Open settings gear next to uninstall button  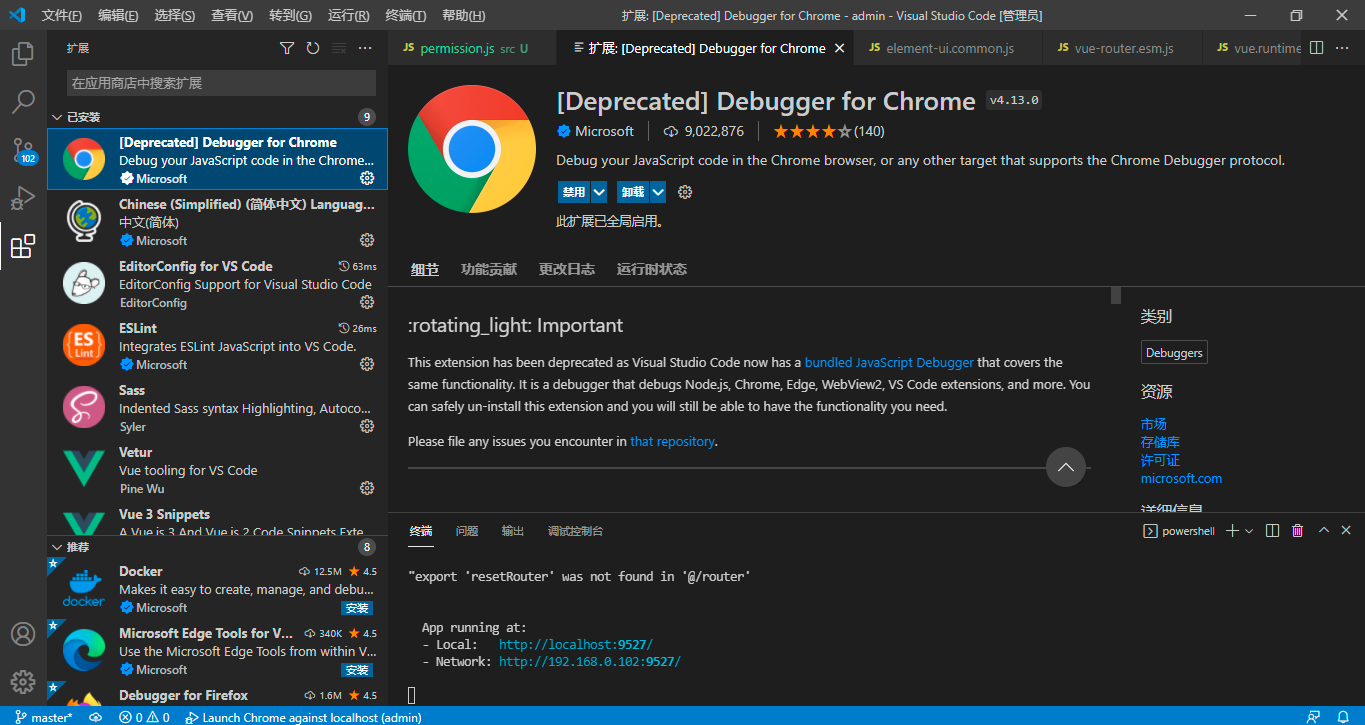point(685,192)
